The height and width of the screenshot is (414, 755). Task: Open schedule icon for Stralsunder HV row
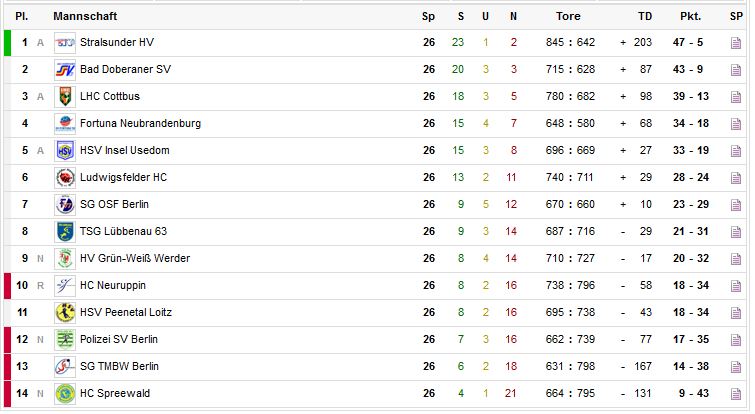[735, 43]
